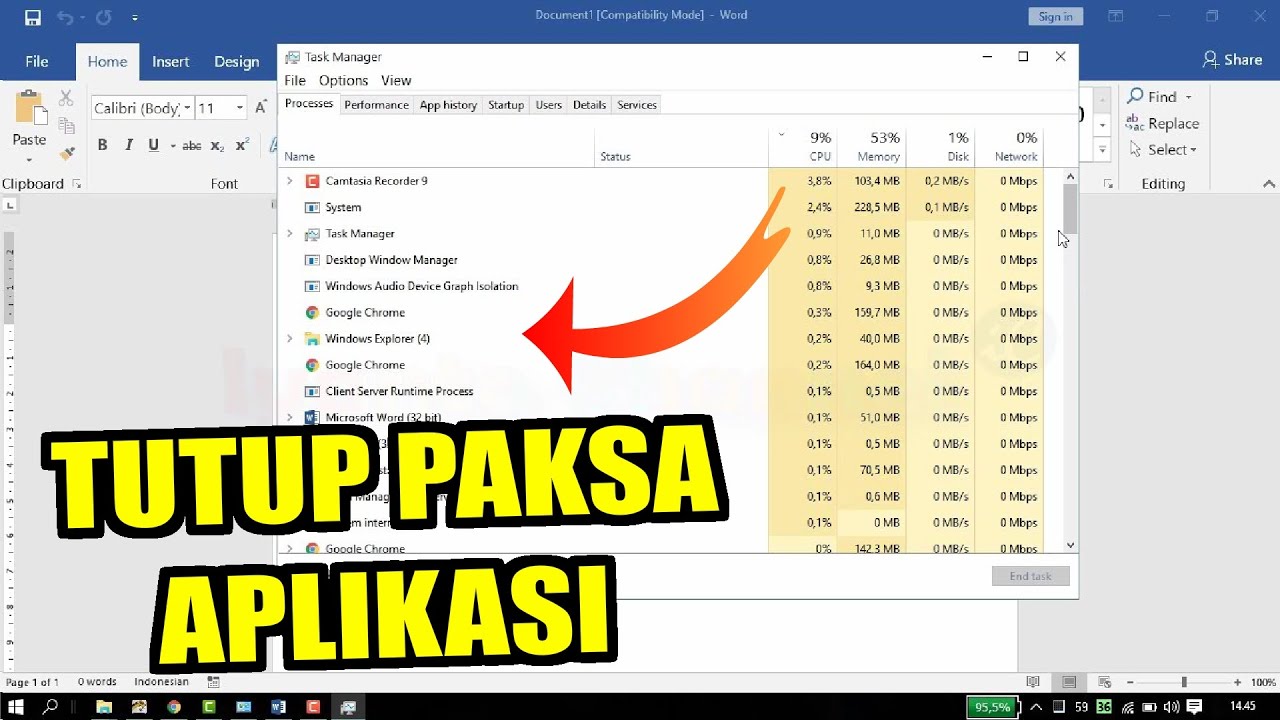The height and width of the screenshot is (720, 1280).
Task: Click the Cut scissors icon
Action: point(66,98)
